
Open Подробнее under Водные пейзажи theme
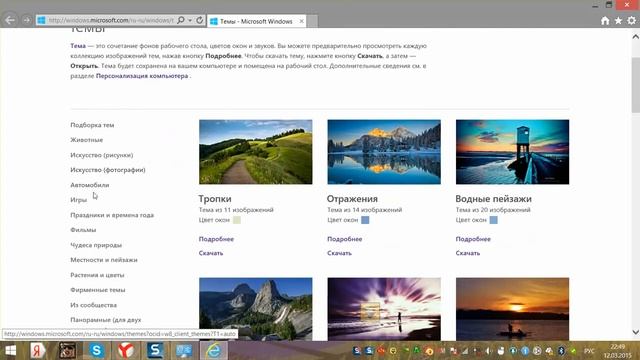point(473,239)
